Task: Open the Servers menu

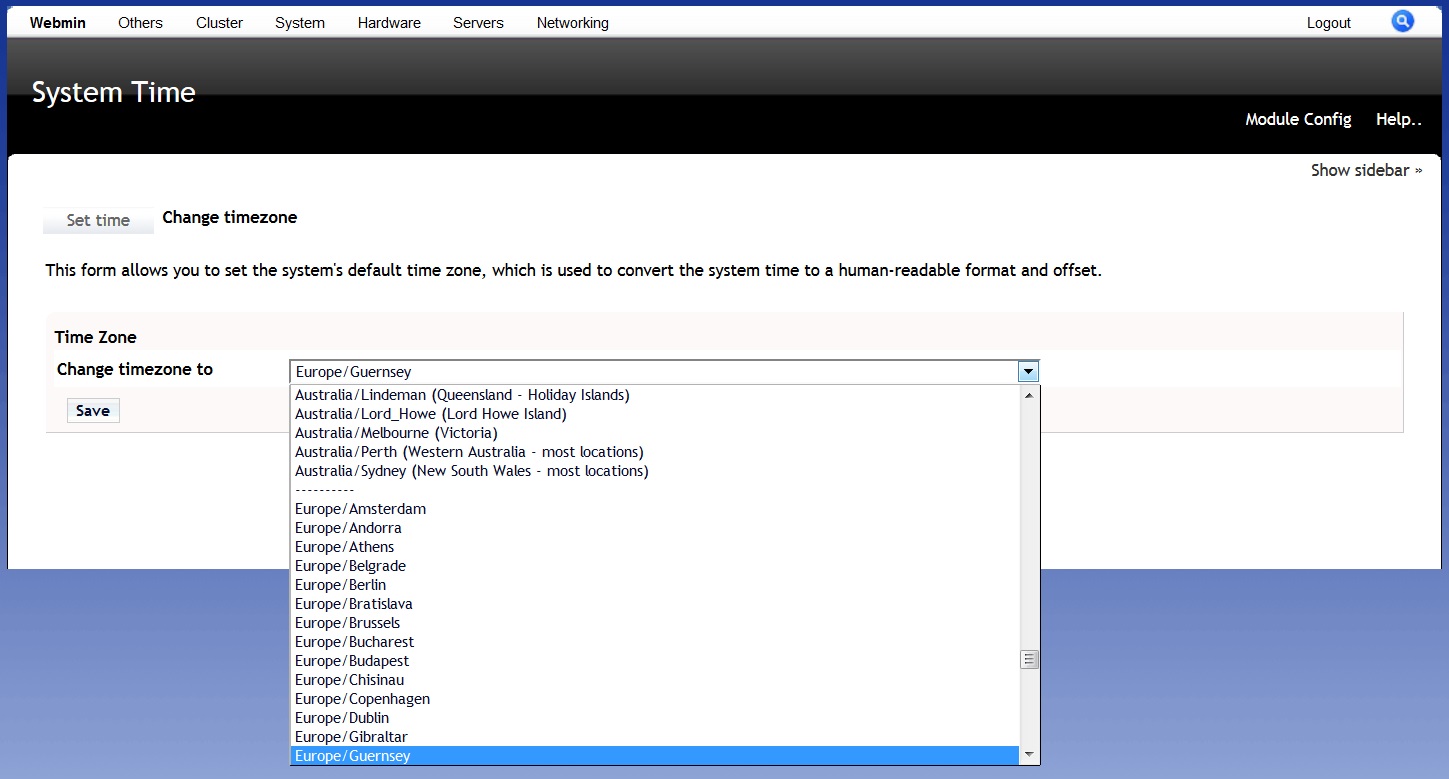Action: point(478,23)
